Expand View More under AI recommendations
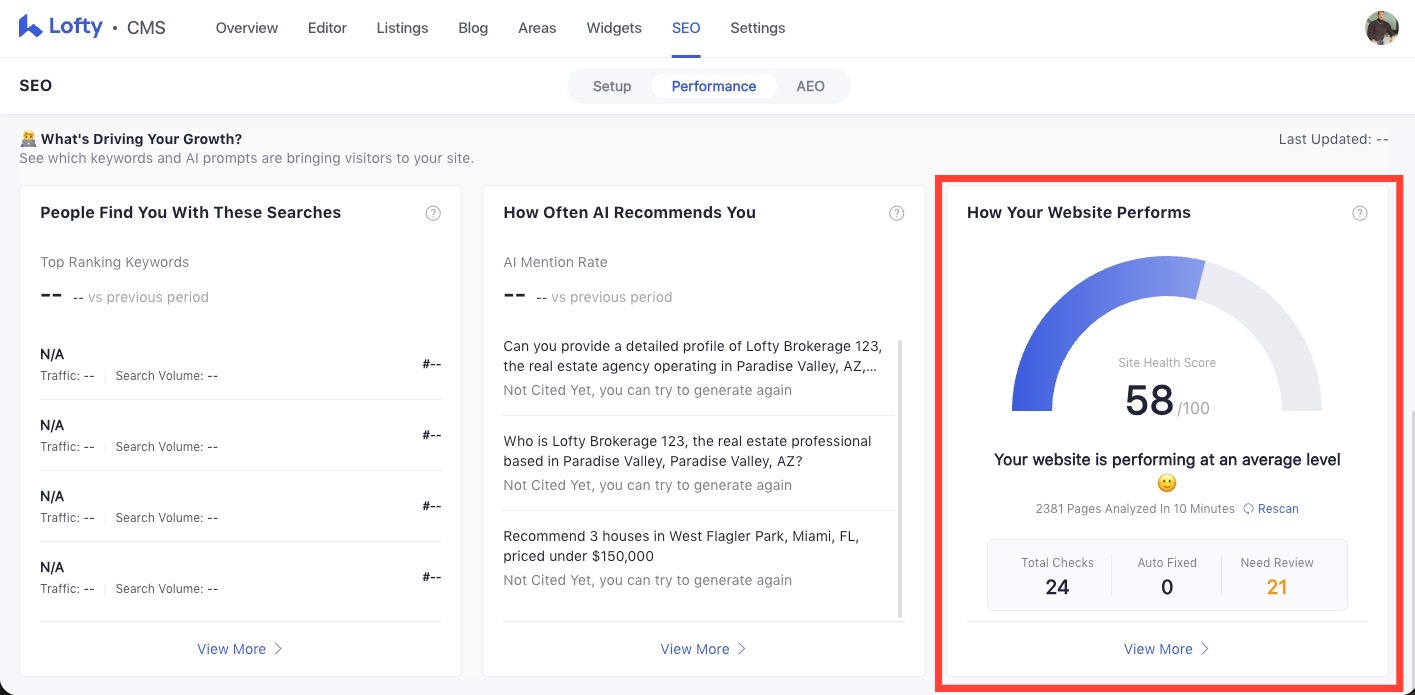Viewport: 1415px width, 695px height. point(703,649)
